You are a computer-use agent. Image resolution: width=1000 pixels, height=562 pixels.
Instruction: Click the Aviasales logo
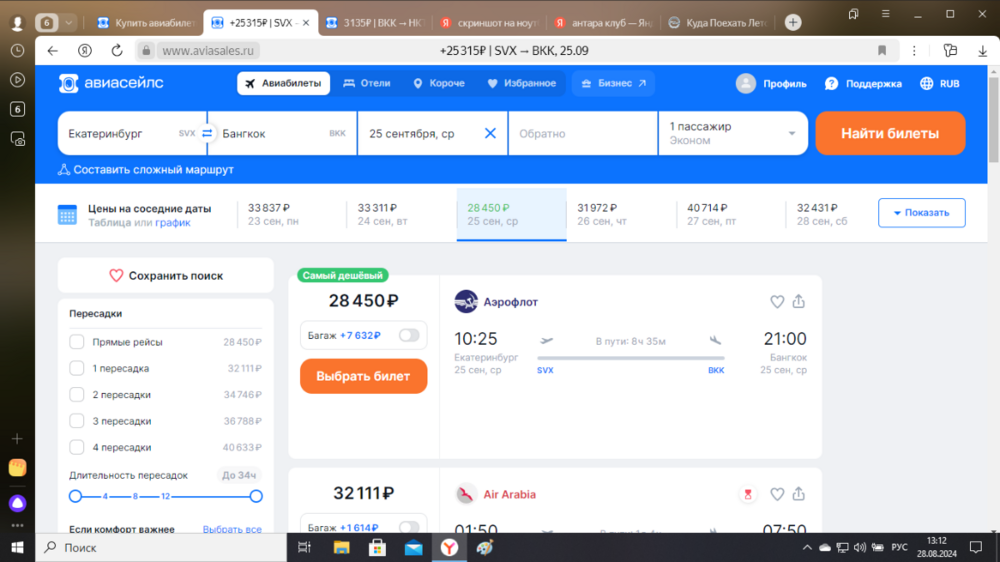pos(111,84)
